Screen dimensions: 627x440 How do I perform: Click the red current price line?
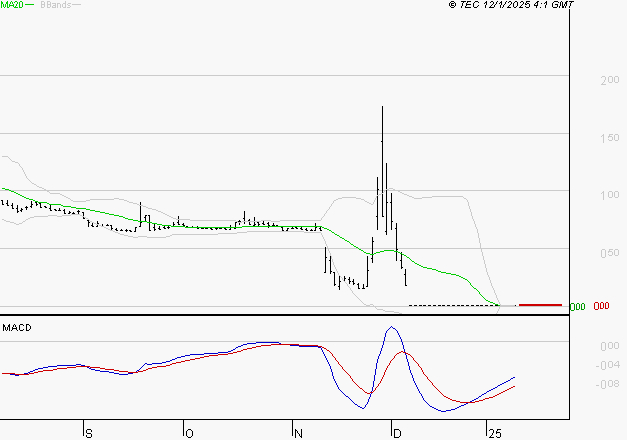point(540,305)
